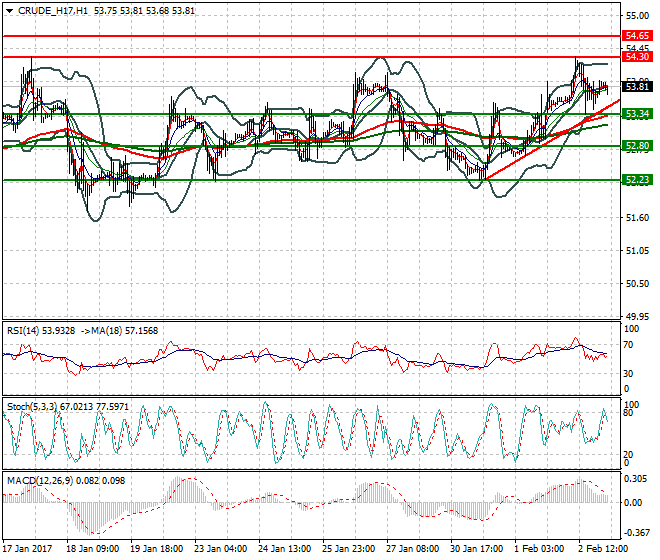
Task: Click the 25 Jan 23:00 time label
Action: (x=349, y=549)
